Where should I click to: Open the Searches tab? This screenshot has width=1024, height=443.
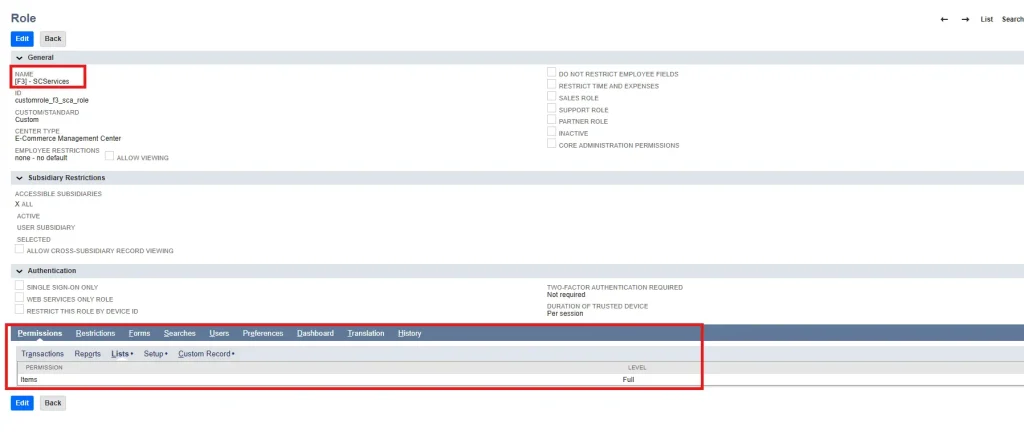[180, 333]
